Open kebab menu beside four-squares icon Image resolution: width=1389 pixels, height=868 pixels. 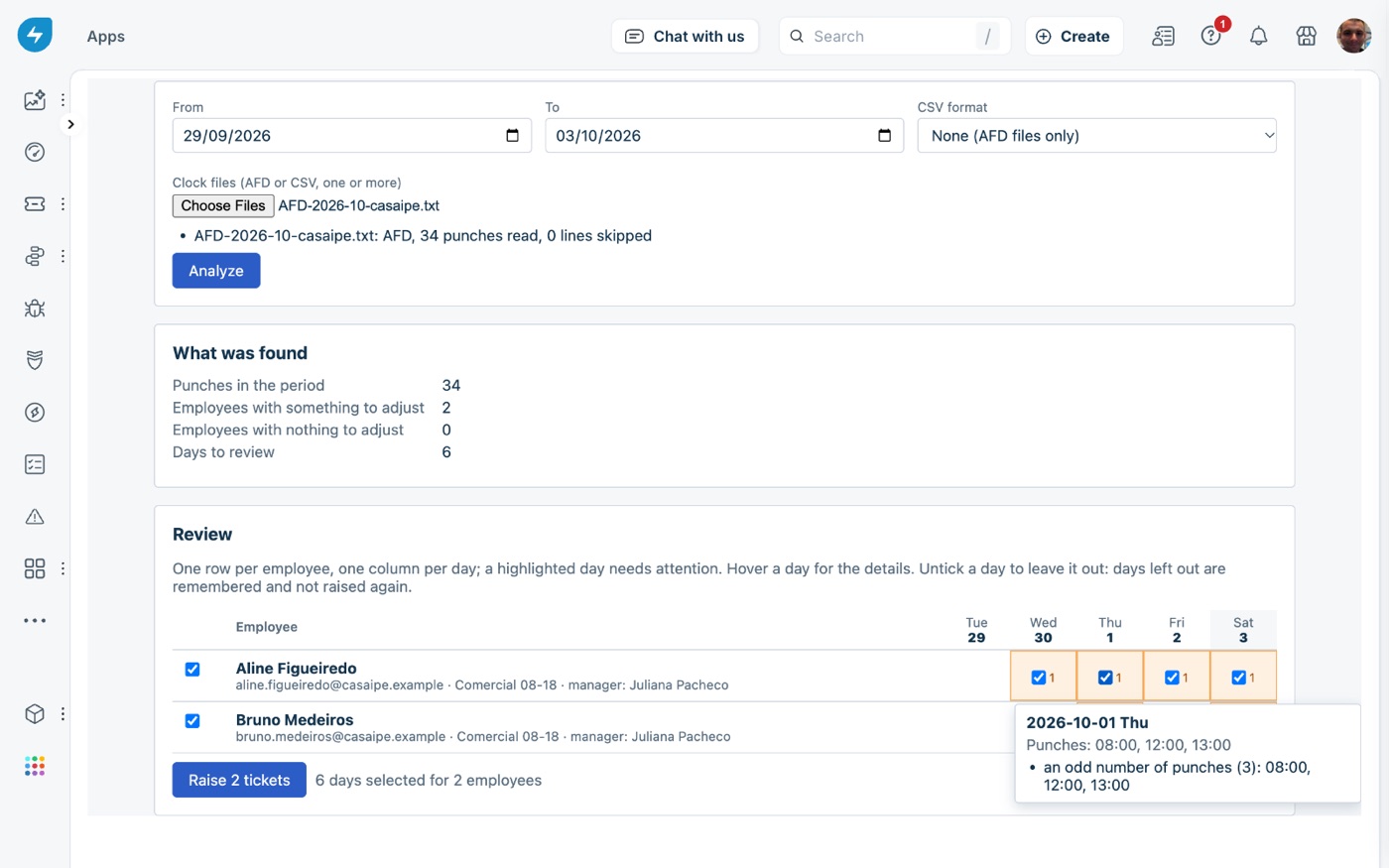(63, 568)
